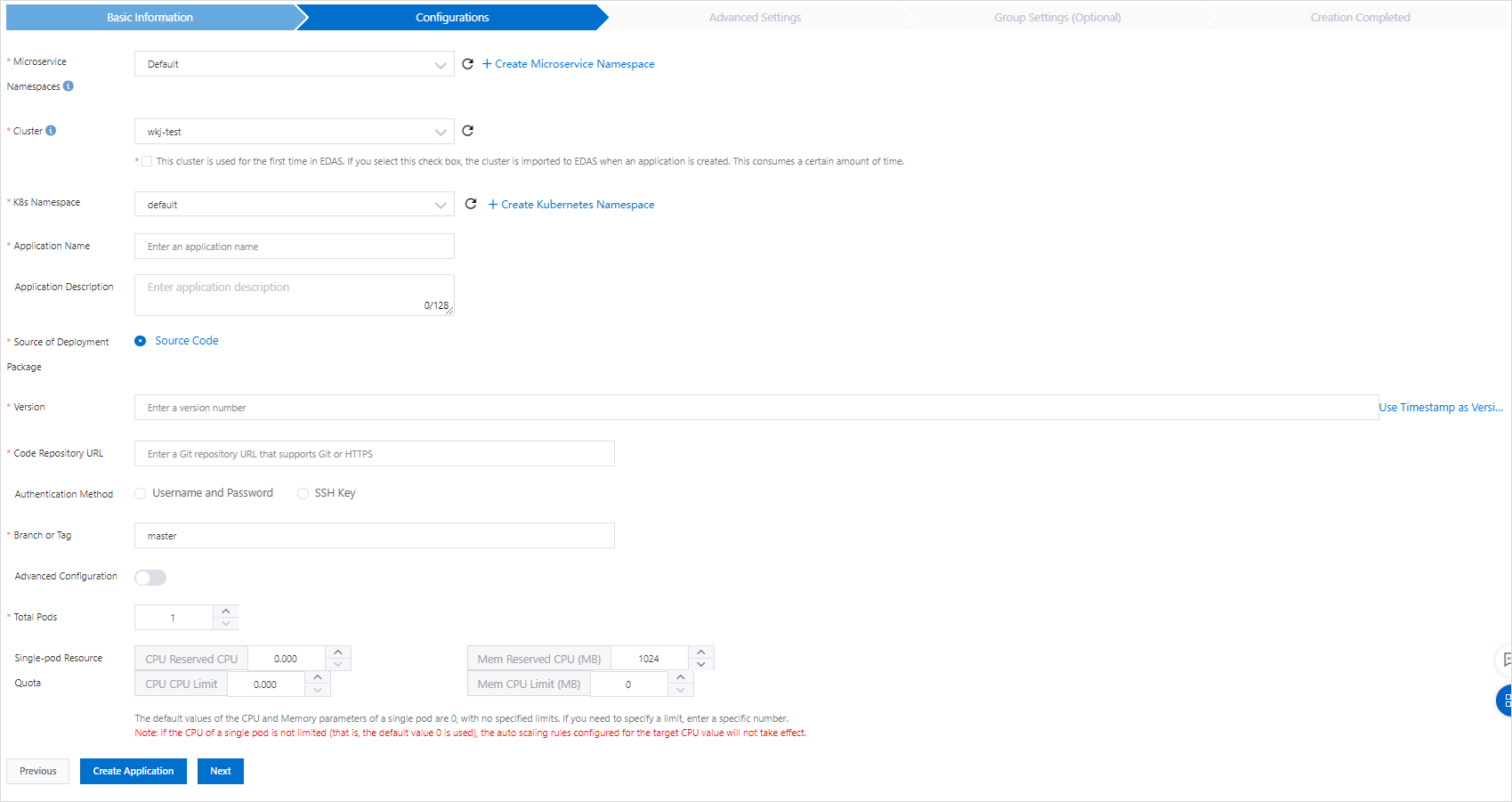Image resolution: width=1512 pixels, height=802 pixels.
Task: Click Use Timestamp as Version link
Action: (x=1441, y=408)
